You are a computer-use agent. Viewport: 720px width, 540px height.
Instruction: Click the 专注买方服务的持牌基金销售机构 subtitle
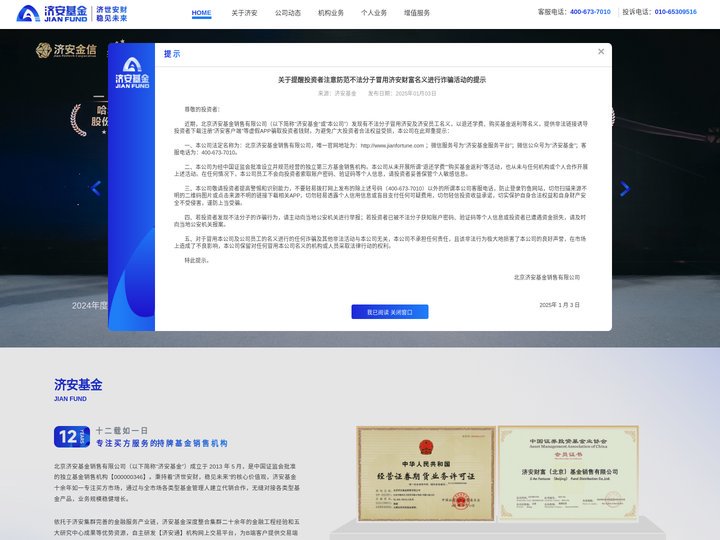(x=162, y=443)
